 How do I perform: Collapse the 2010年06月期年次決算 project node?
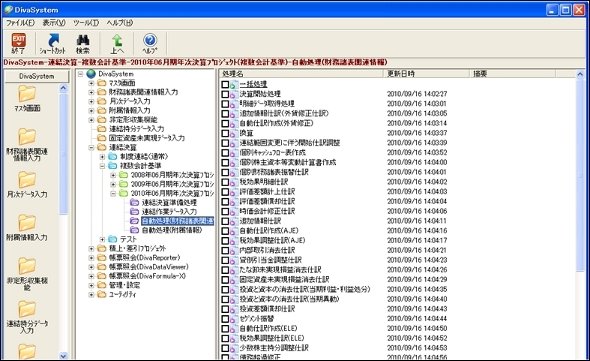[113, 193]
